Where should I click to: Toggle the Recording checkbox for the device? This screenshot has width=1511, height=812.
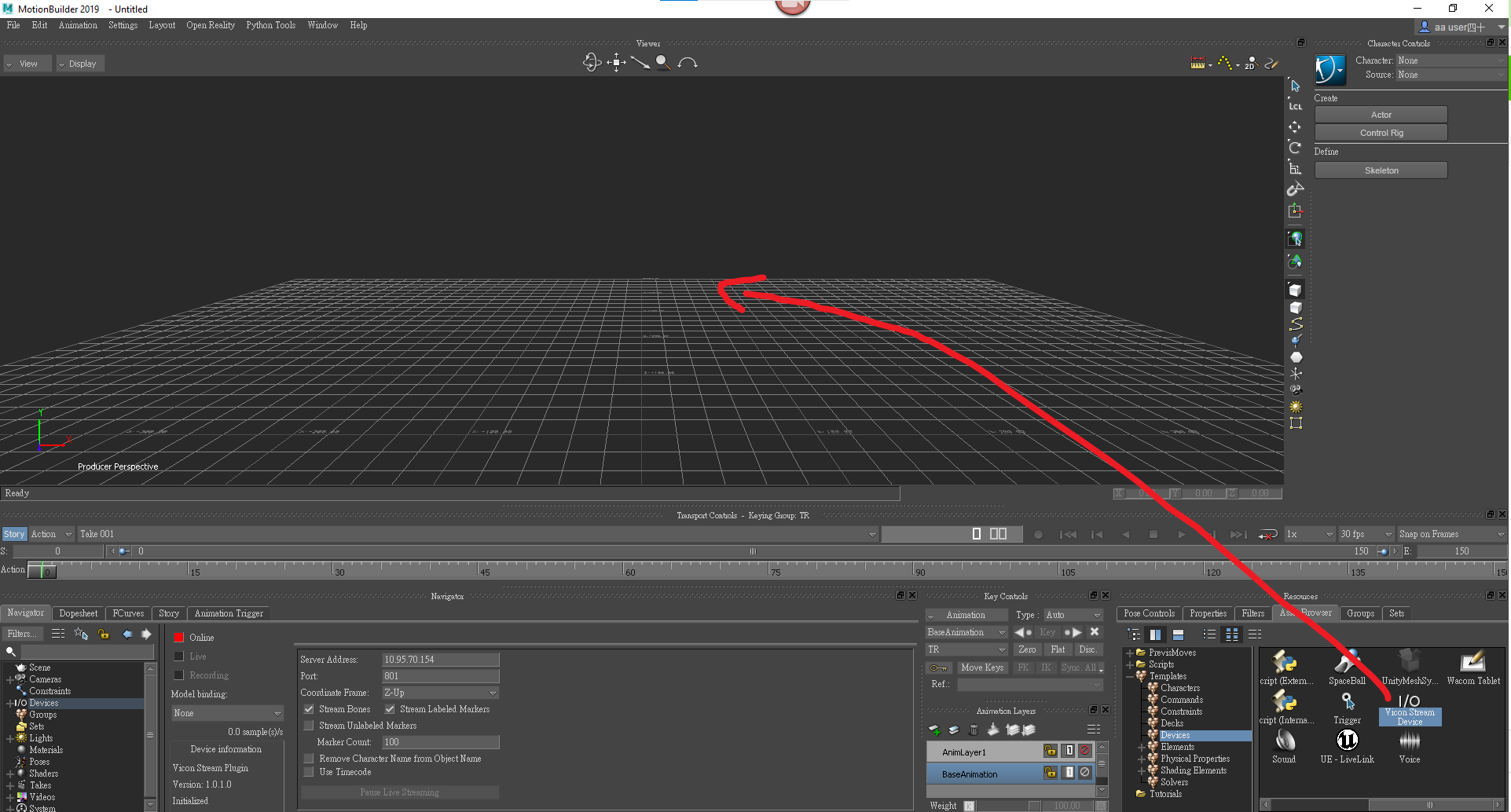[x=179, y=675]
